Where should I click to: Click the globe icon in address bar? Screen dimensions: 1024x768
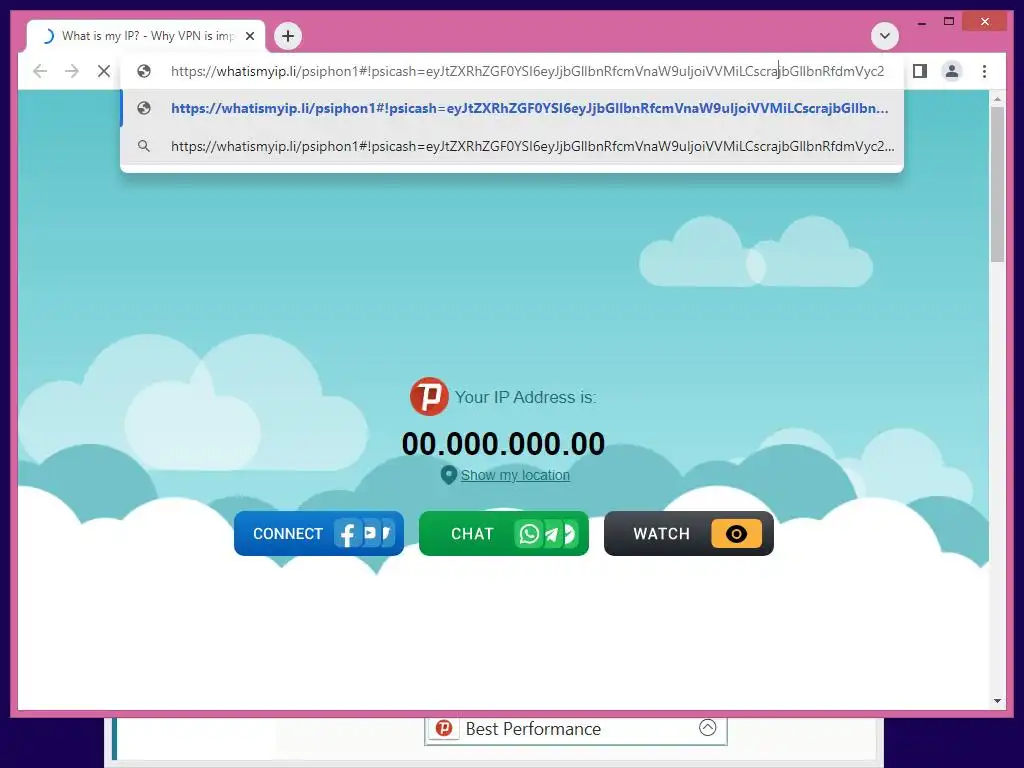(x=144, y=71)
